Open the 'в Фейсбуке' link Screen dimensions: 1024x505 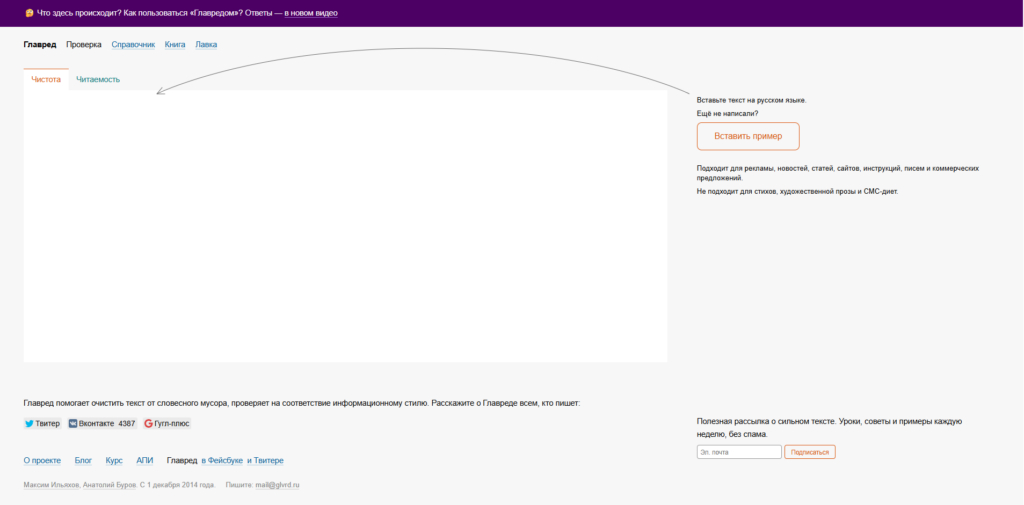[222, 461]
